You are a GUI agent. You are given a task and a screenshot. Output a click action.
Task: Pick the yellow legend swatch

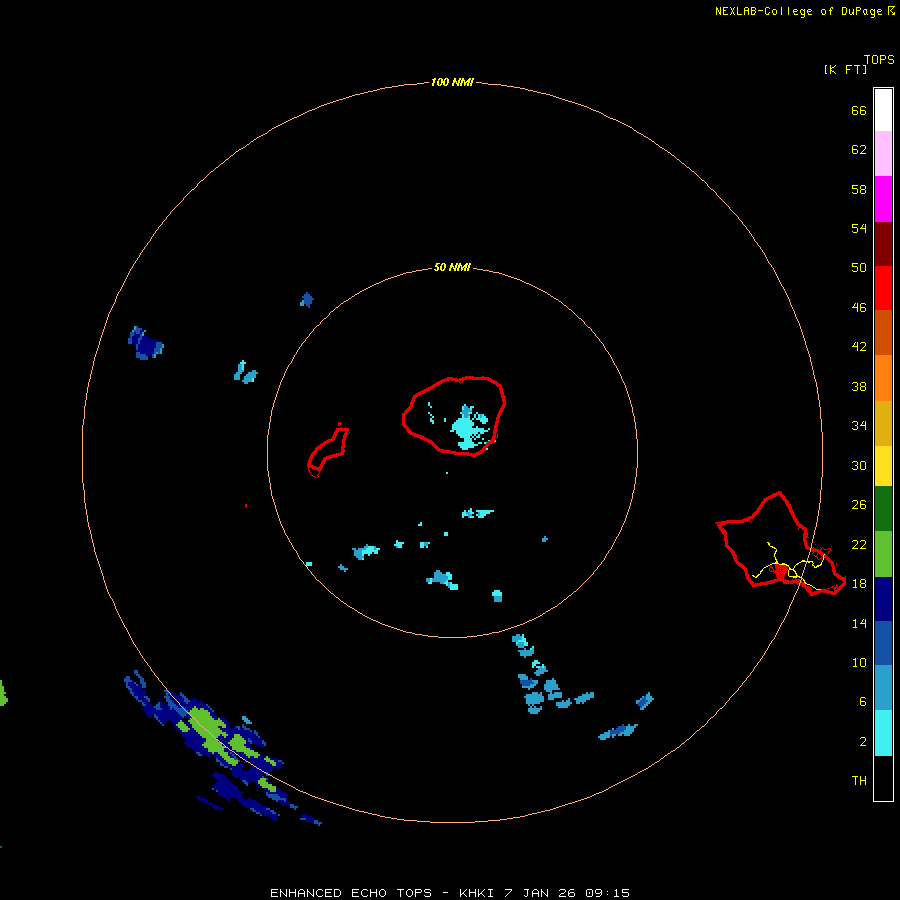pos(883,466)
